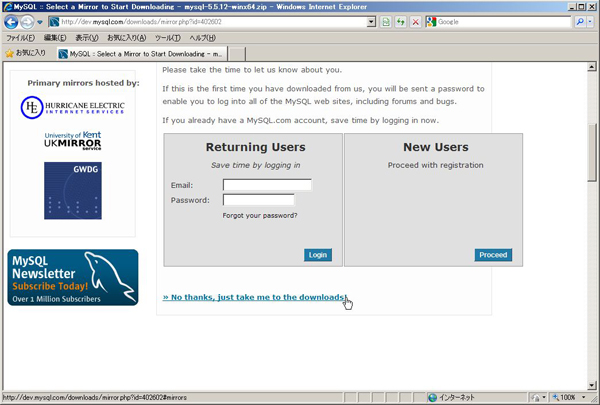The image size is (600, 405).
Task: Open the recent pages dropdown arrow
Action: (x=40, y=22)
